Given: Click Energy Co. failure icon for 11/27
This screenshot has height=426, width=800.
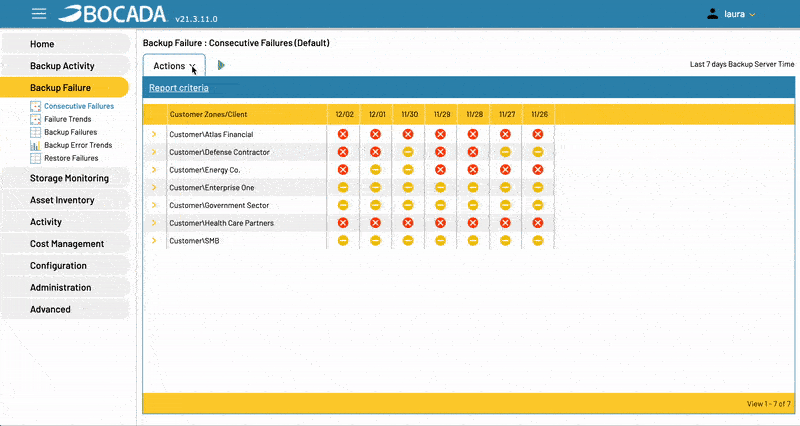Looking at the screenshot, I should pos(505,170).
